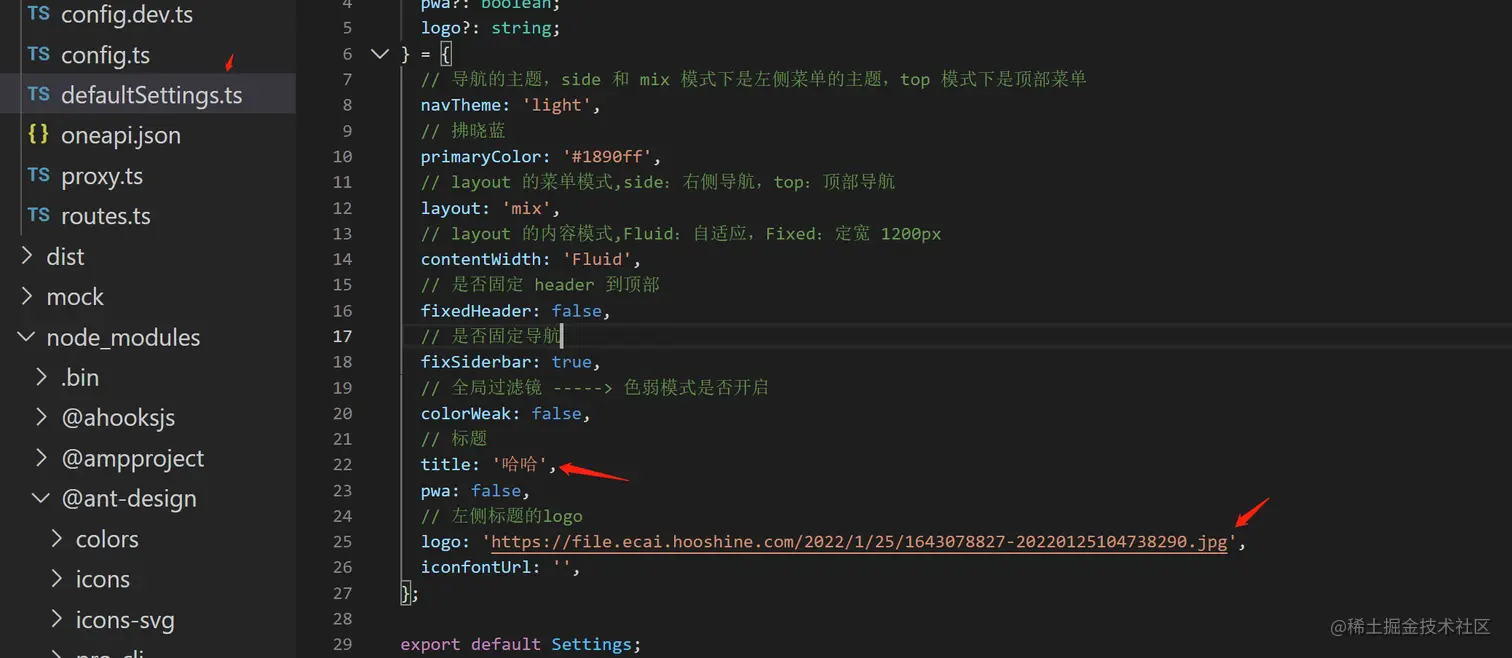The height and width of the screenshot is (658, 1512).
Task: Expand the dist folder
Action: [25, 256]
